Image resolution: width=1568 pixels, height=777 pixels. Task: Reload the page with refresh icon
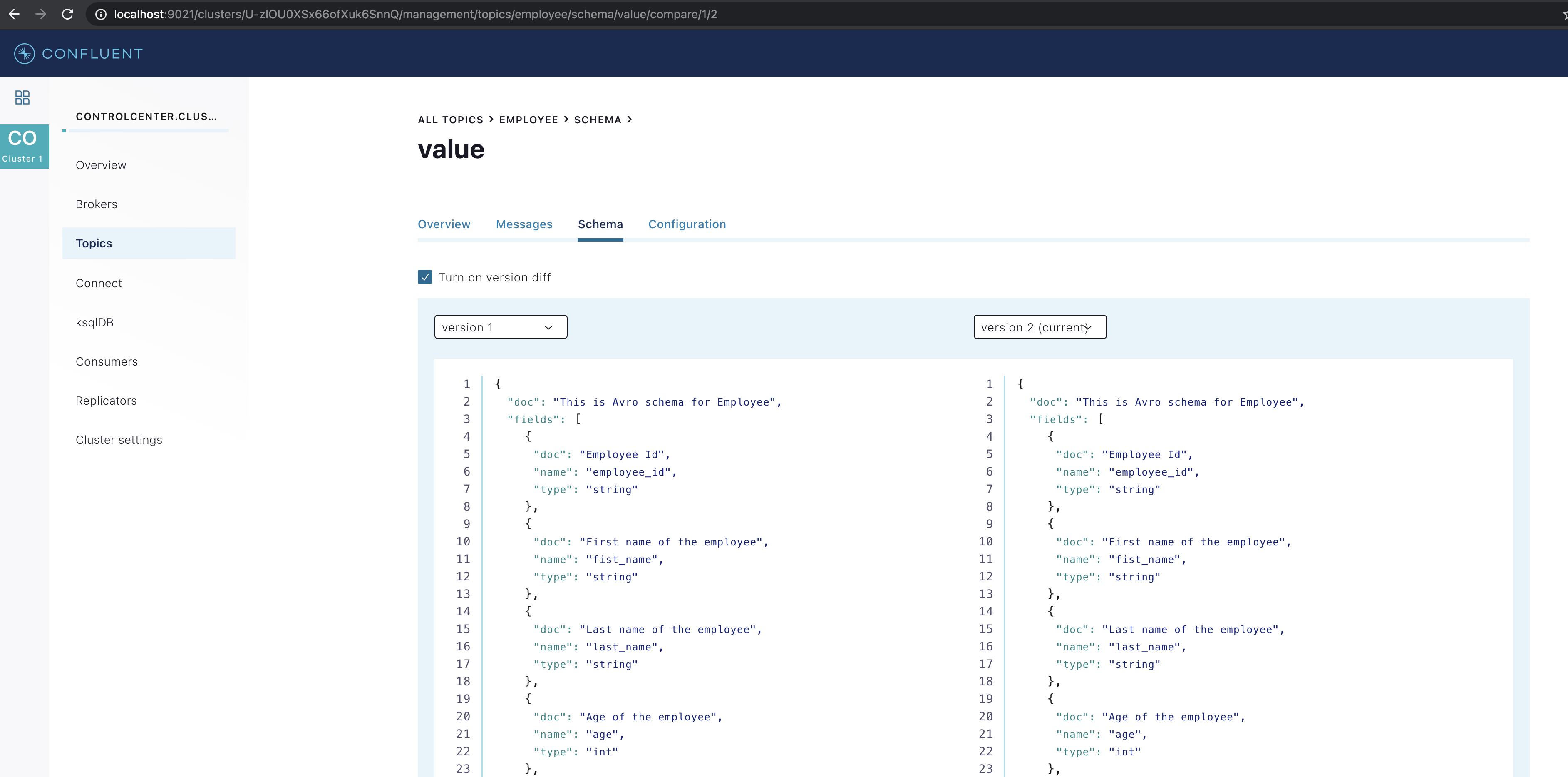click(x=67, y=14)
